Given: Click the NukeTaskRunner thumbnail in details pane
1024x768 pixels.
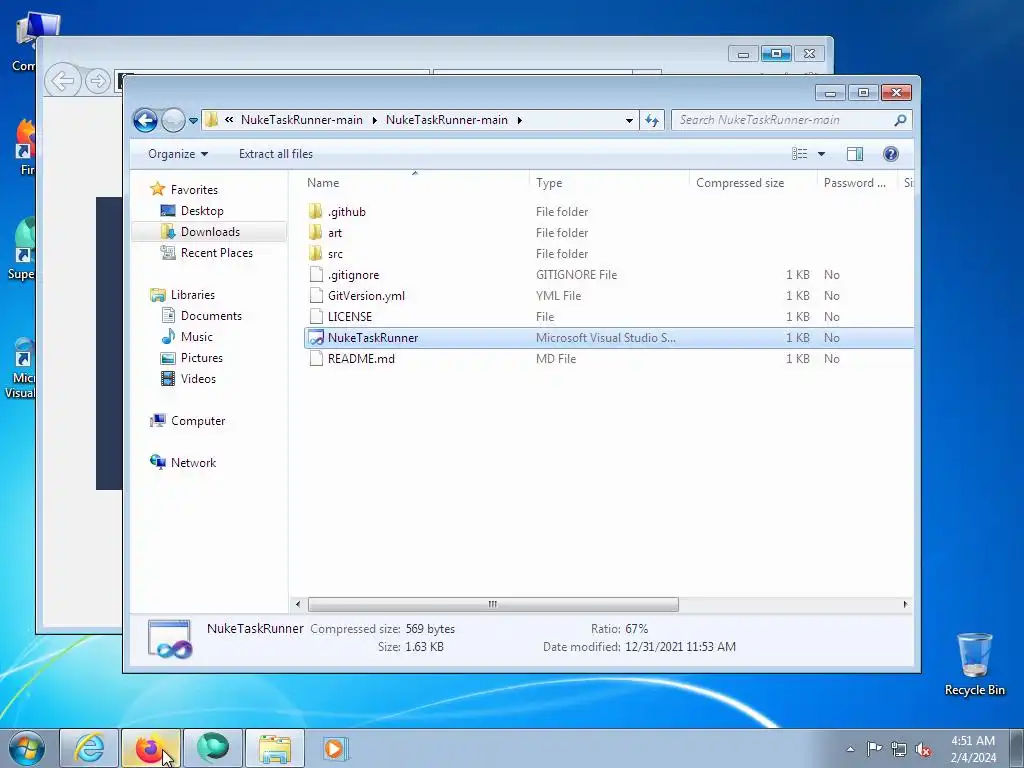Looking at the screenshot, I should coord(170,638).
